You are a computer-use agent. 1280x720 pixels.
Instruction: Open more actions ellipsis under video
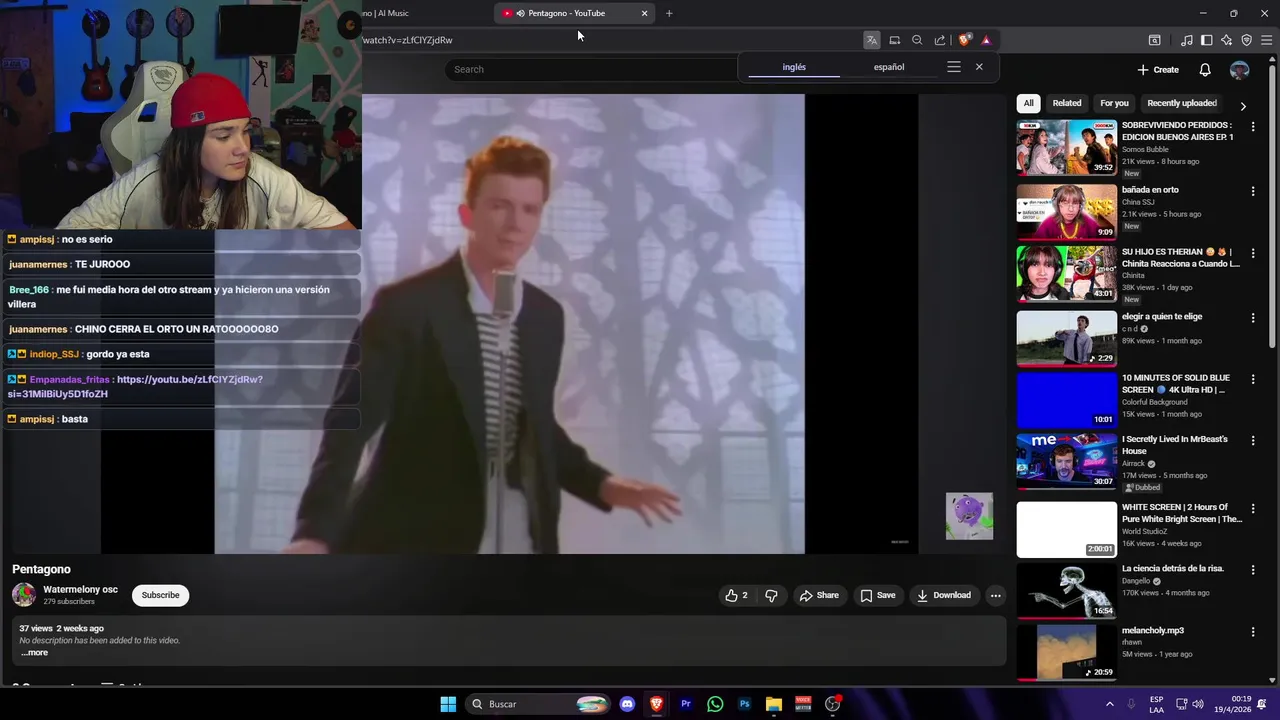pyautogui.click(x=995, y=595)
